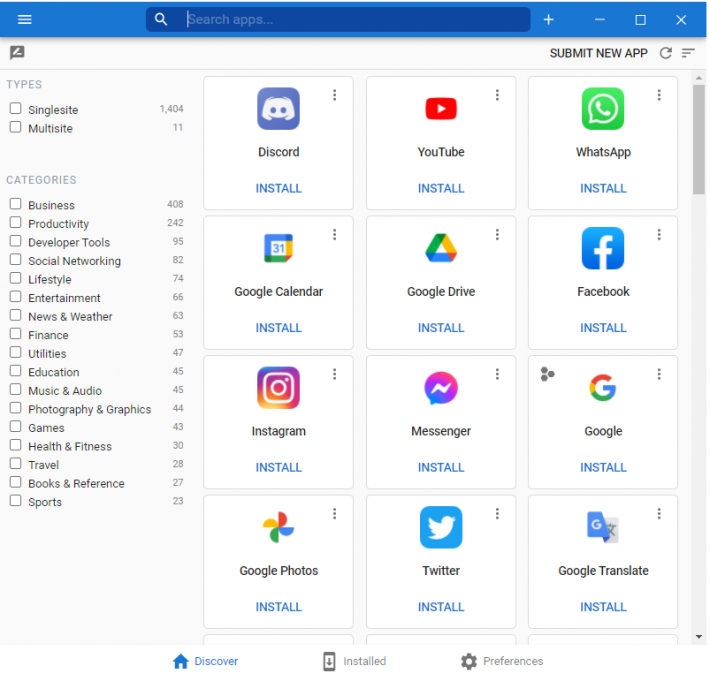The width and height of the screenshot is (710, 681).
Task: Enable the Business category filter
Action: 15,204
